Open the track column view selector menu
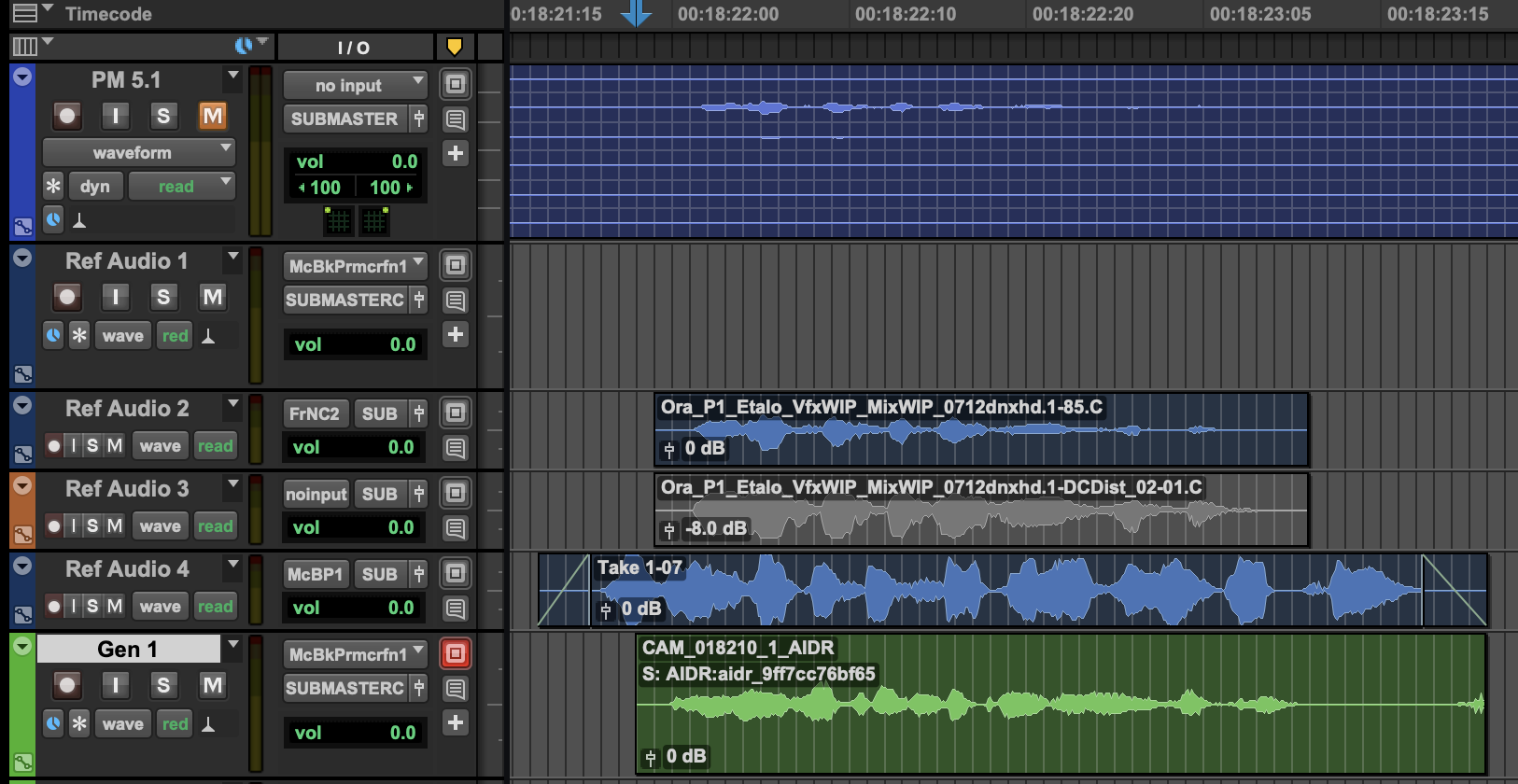The image size is (1518, 784). tap(32, 46)
